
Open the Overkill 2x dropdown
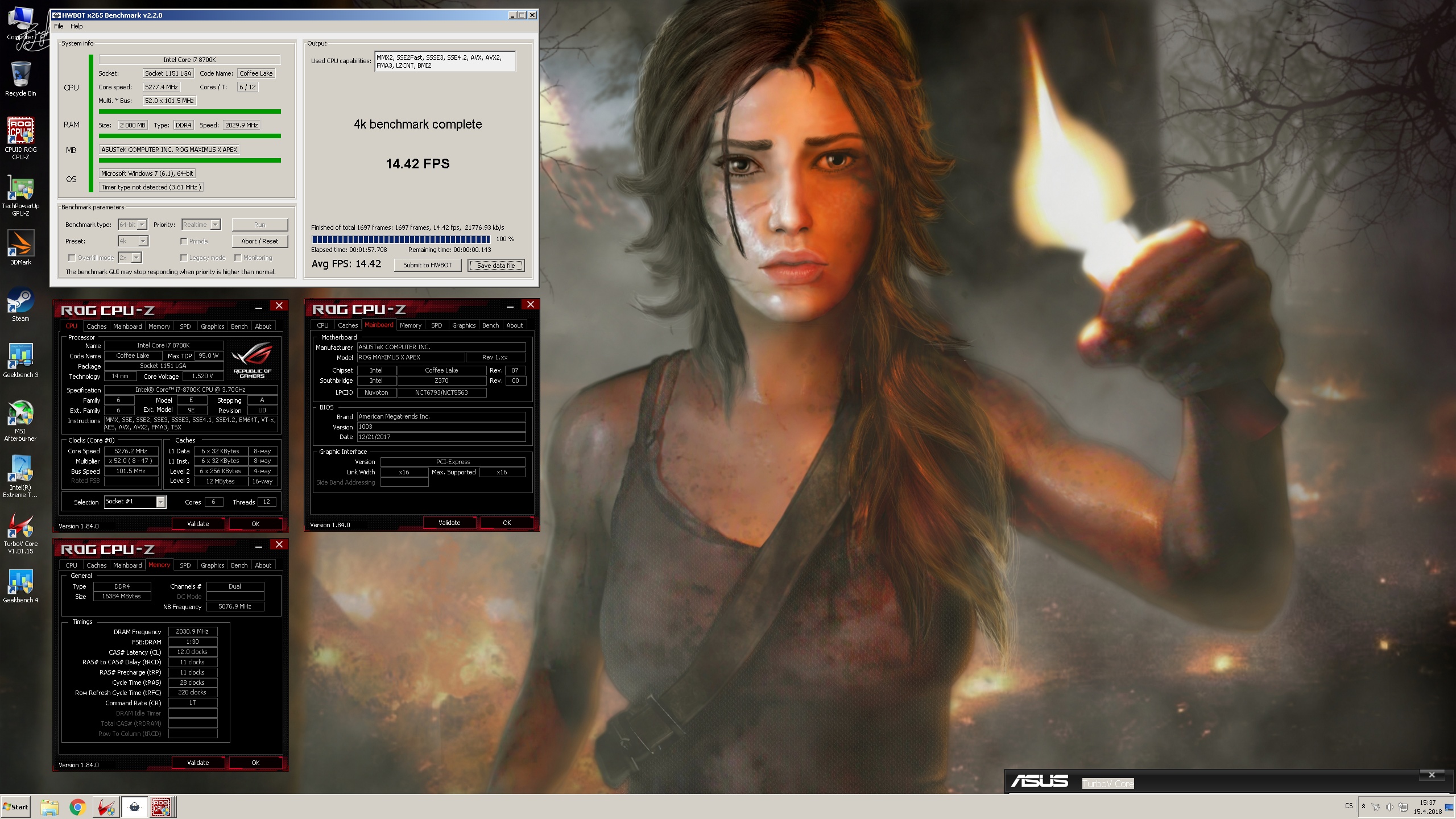(130, 258)
